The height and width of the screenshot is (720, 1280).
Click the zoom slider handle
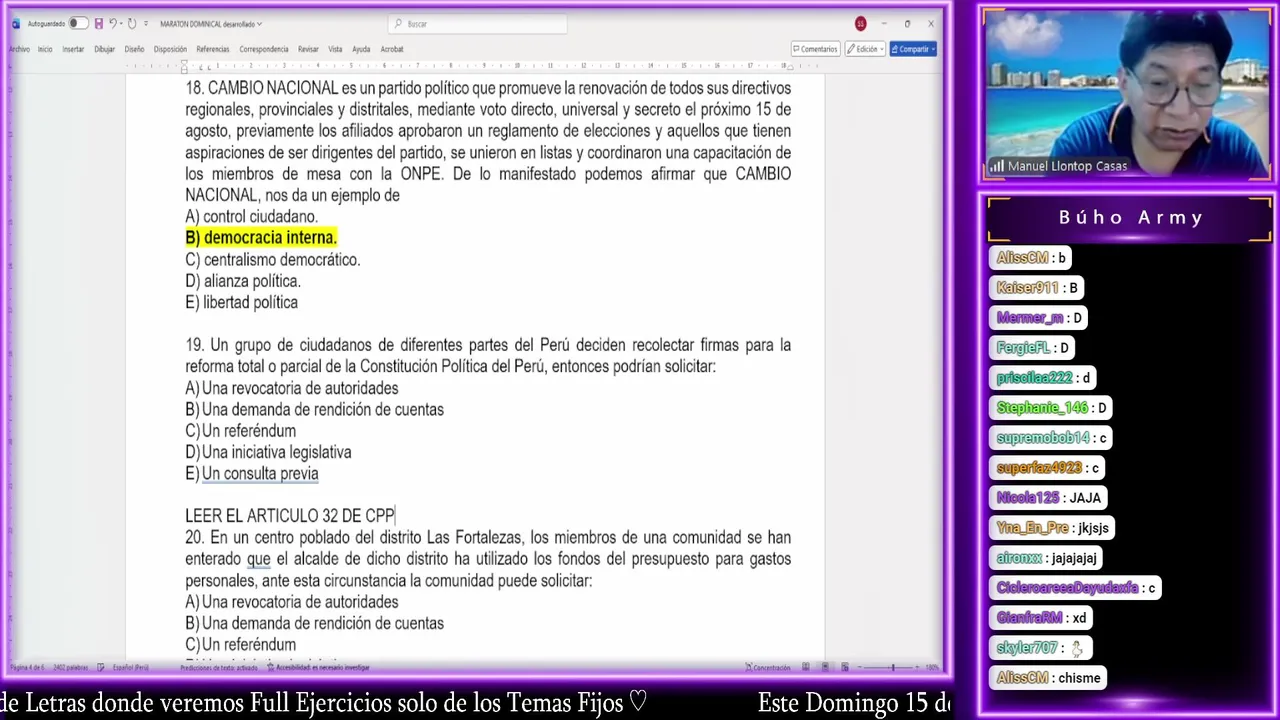coord(893,667)
